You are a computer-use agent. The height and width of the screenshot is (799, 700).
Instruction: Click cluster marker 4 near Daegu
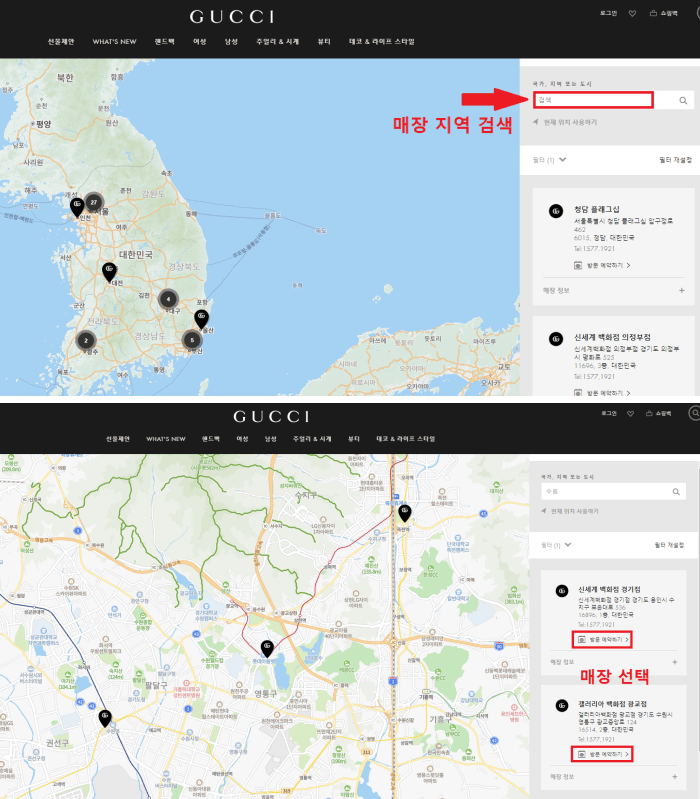point(168,299)
